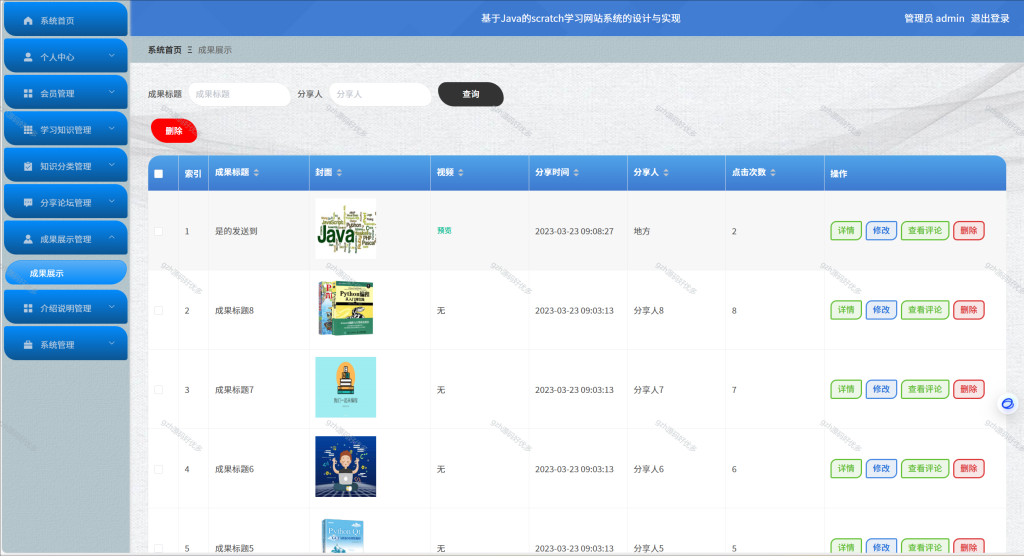1024x556 pixels.
Task: Click 修改 for row 是的发送到
Action: (881, 231)
